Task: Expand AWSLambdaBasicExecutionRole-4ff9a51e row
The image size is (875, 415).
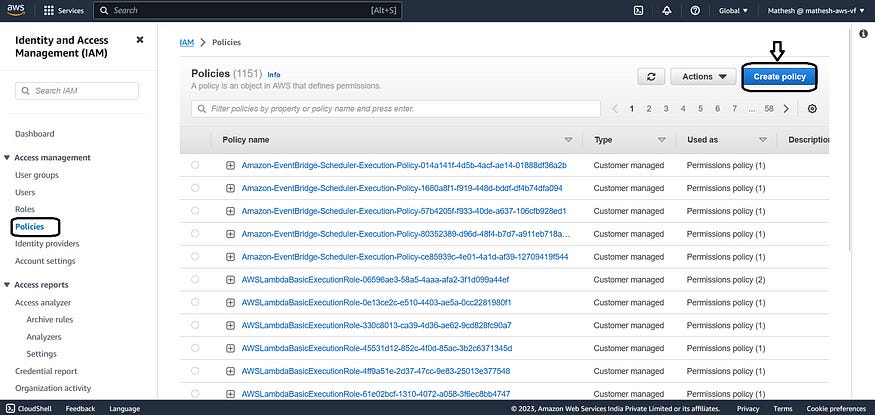Action: pos(230,371)
